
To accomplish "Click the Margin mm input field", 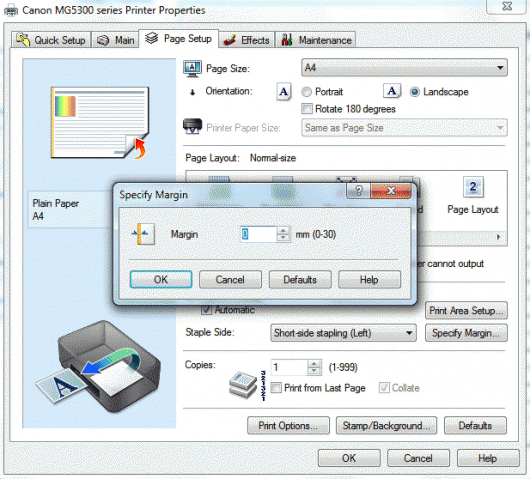I will click(x=258, y=234).
